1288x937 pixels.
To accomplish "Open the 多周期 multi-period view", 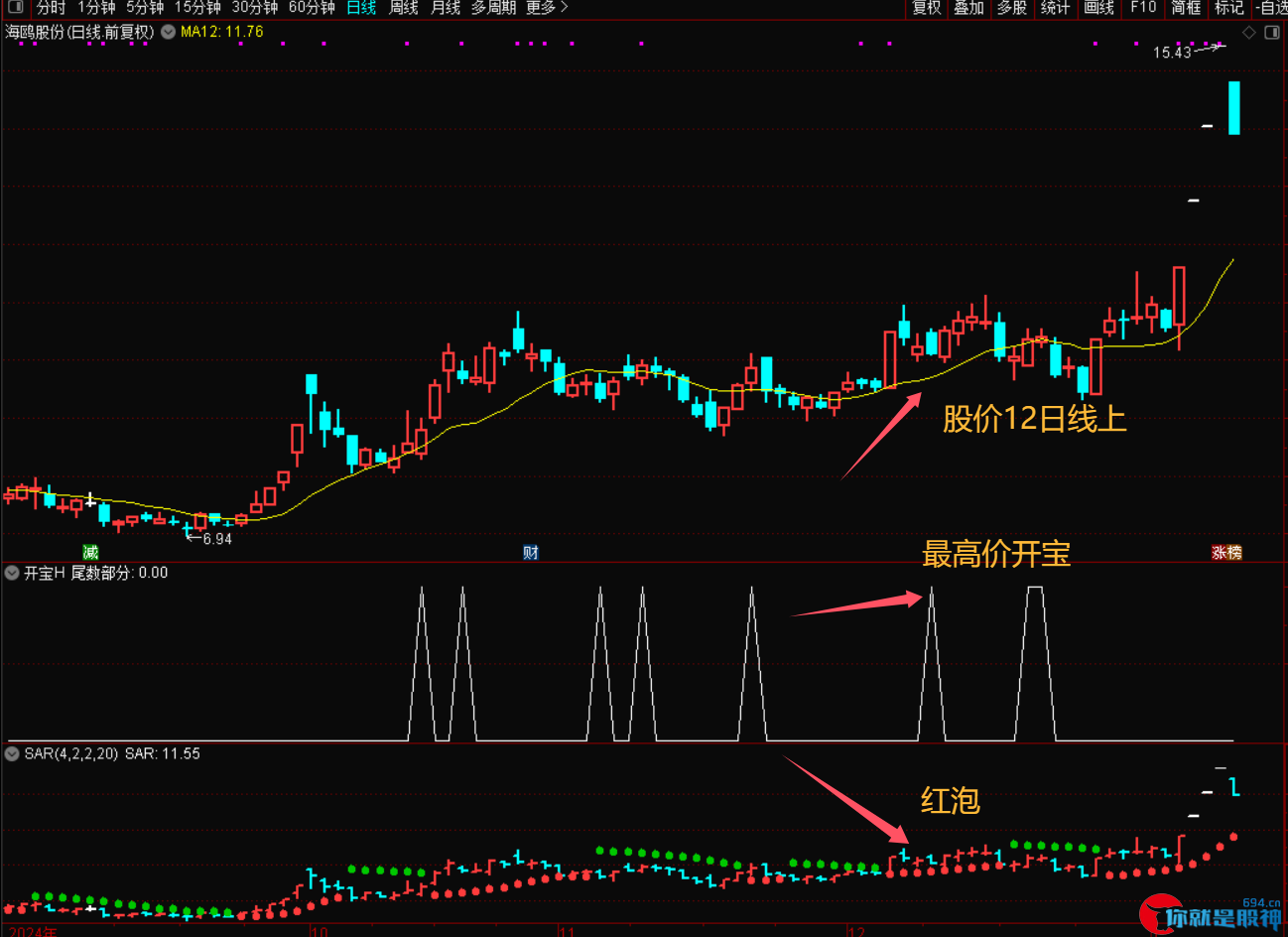I will pyautogui.click(x=493, y=8).
